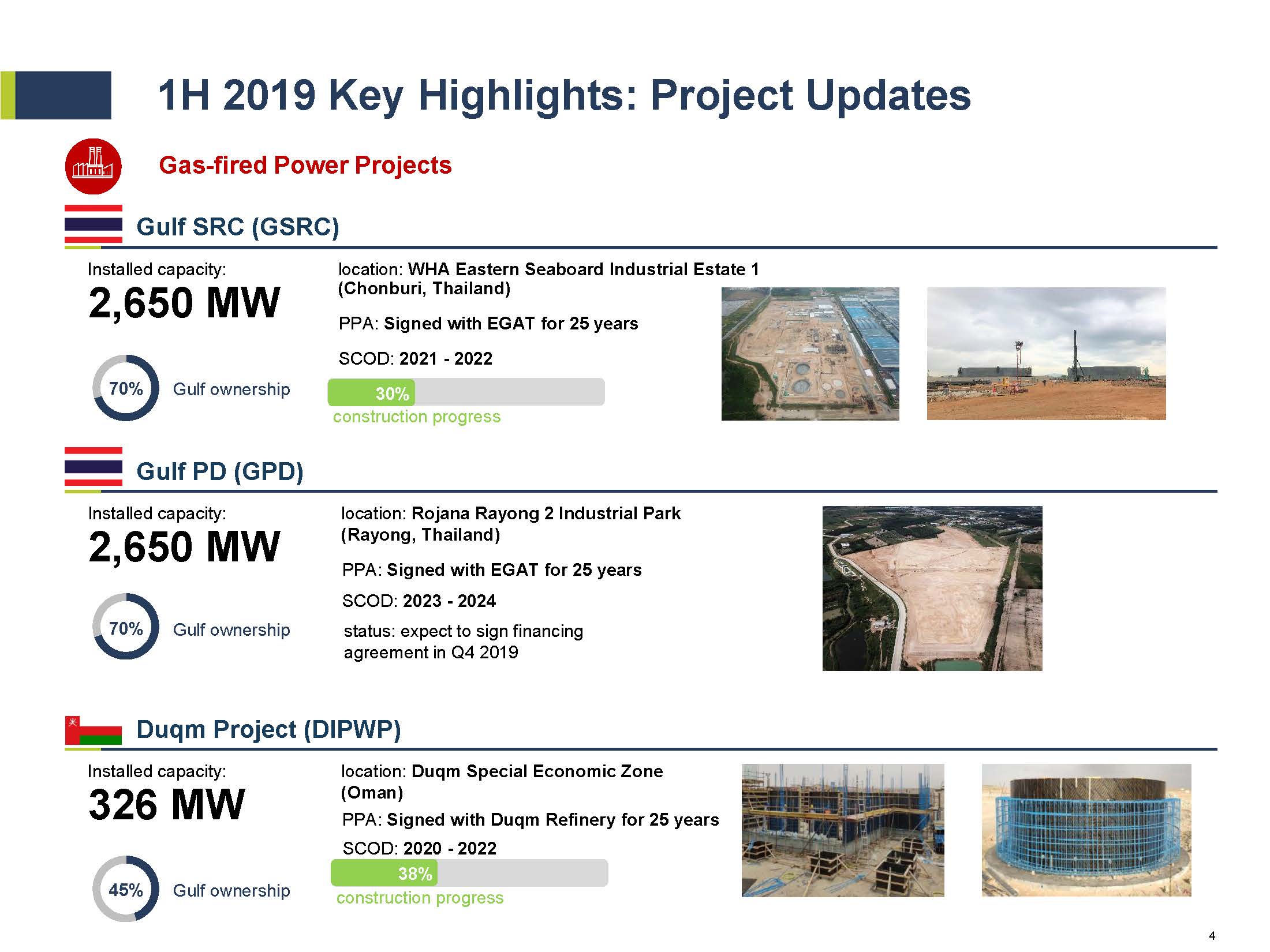Screen dimensions: 1270x952
Task: Click the GSRC 30% construction progress bar
Action: 466,392
